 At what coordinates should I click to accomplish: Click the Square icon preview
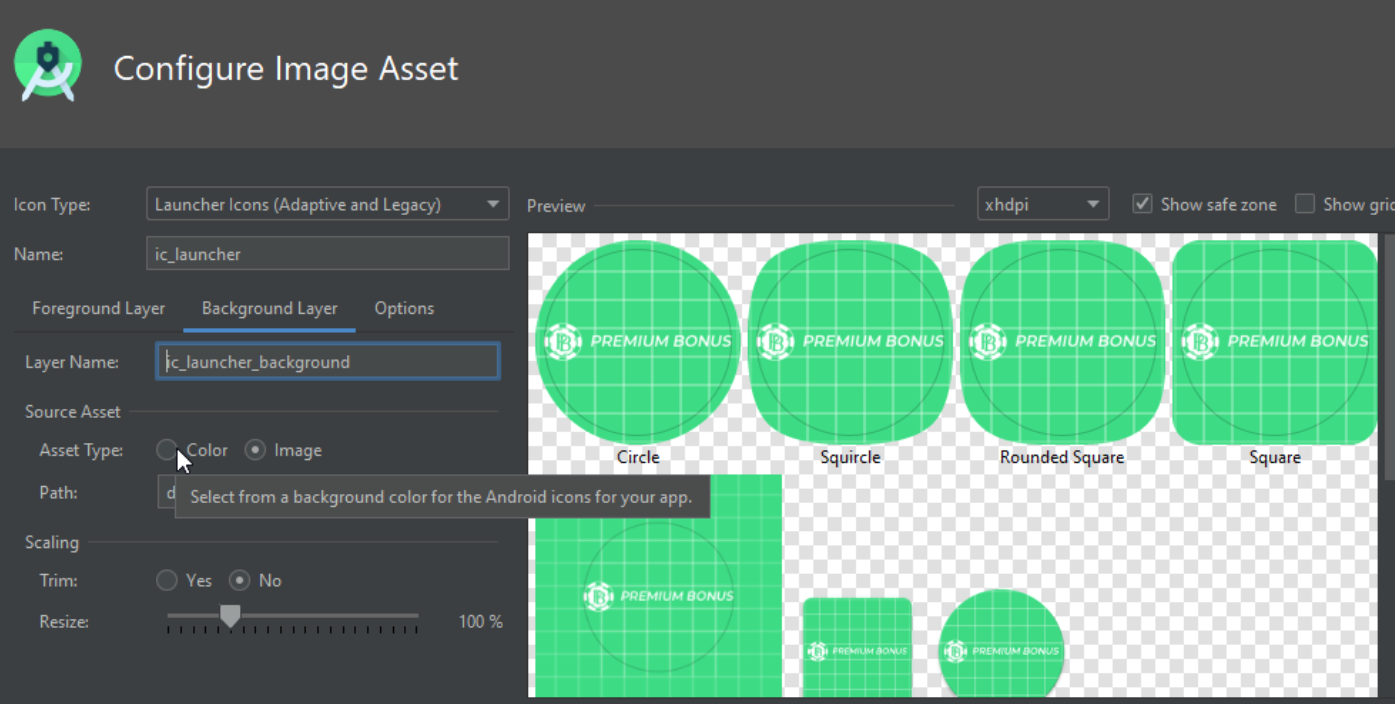pos(1275,341)
